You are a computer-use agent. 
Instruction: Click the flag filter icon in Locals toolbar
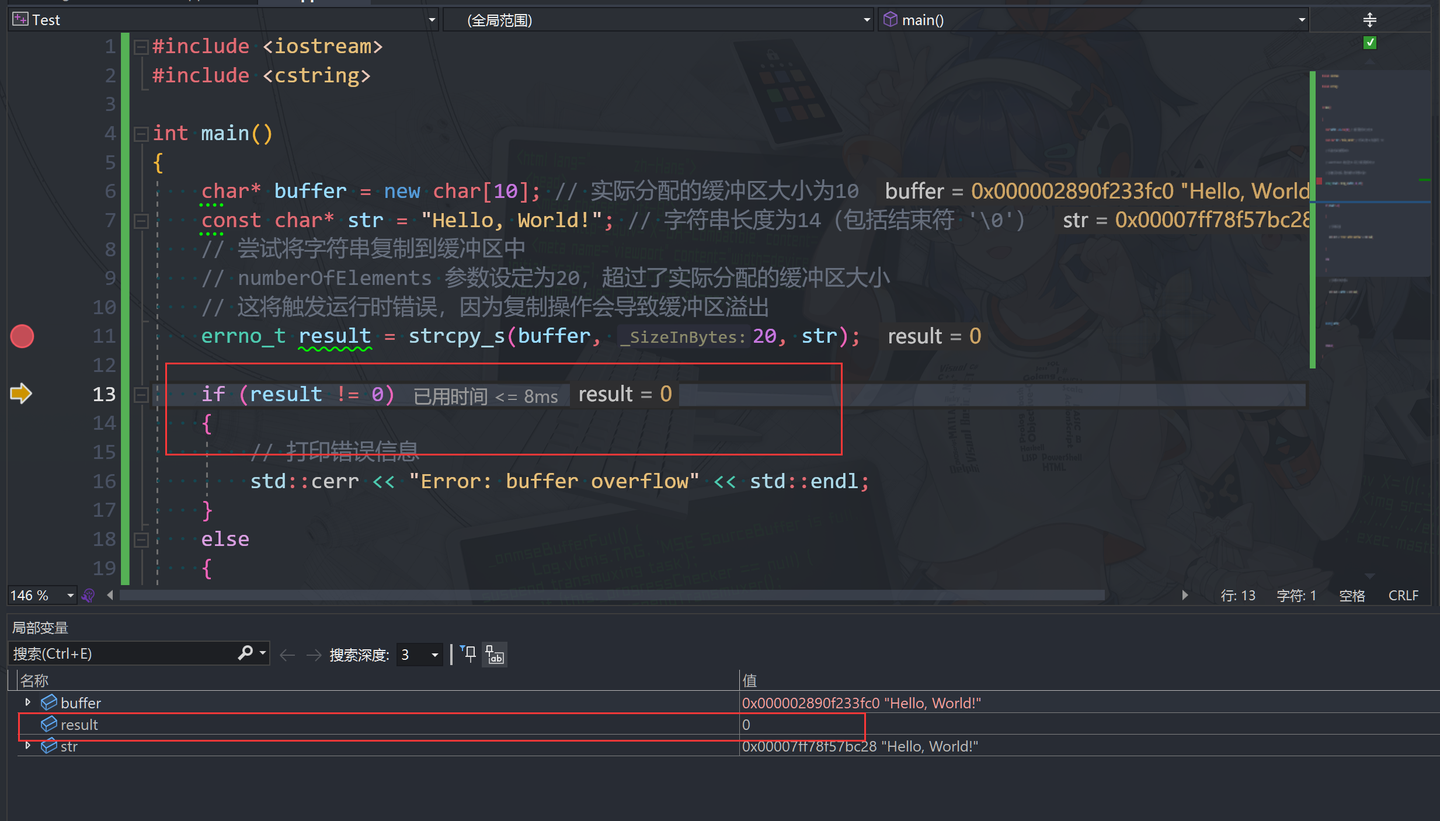point(467,654)
